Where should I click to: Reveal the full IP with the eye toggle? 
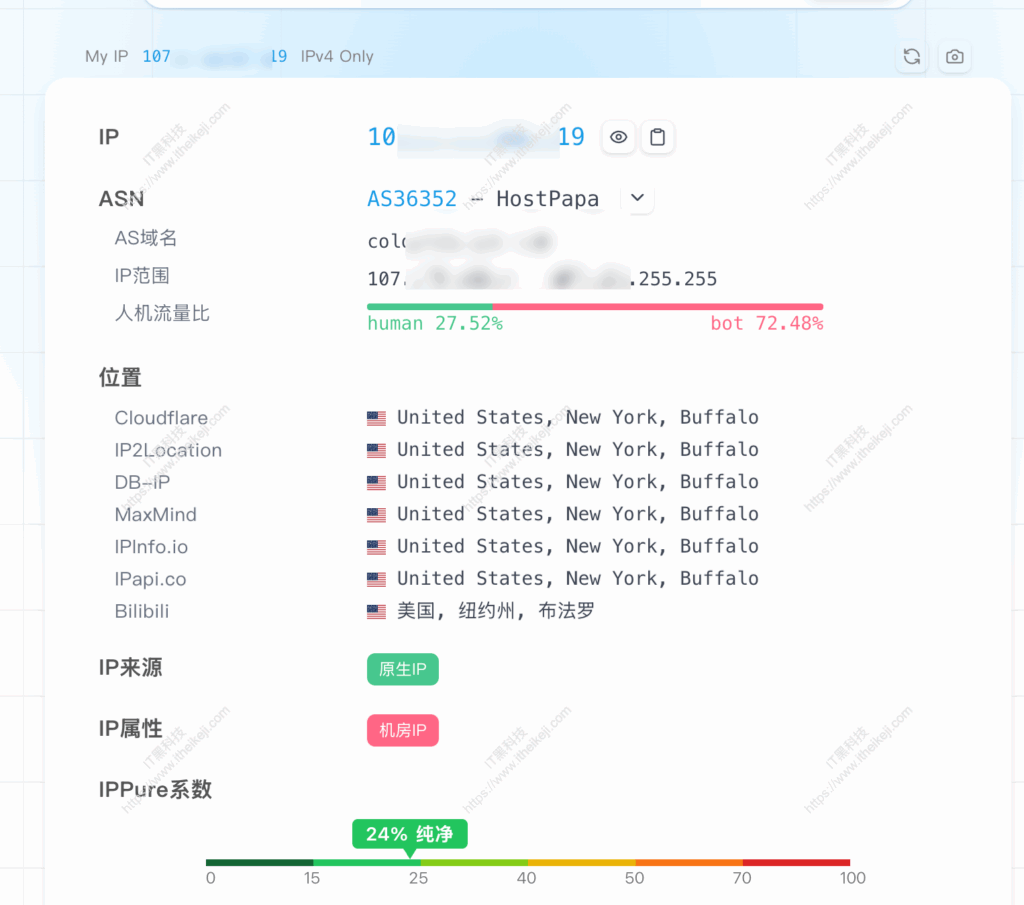coord(618,137)
